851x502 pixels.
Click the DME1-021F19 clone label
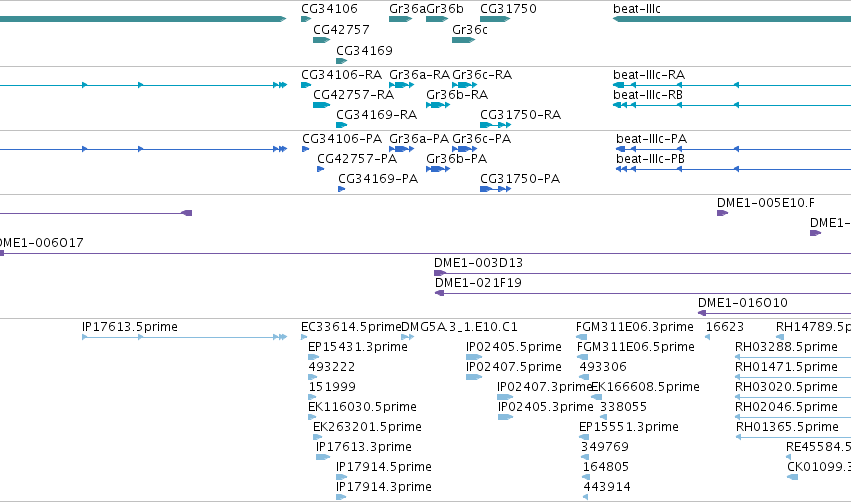pos(478,283)
